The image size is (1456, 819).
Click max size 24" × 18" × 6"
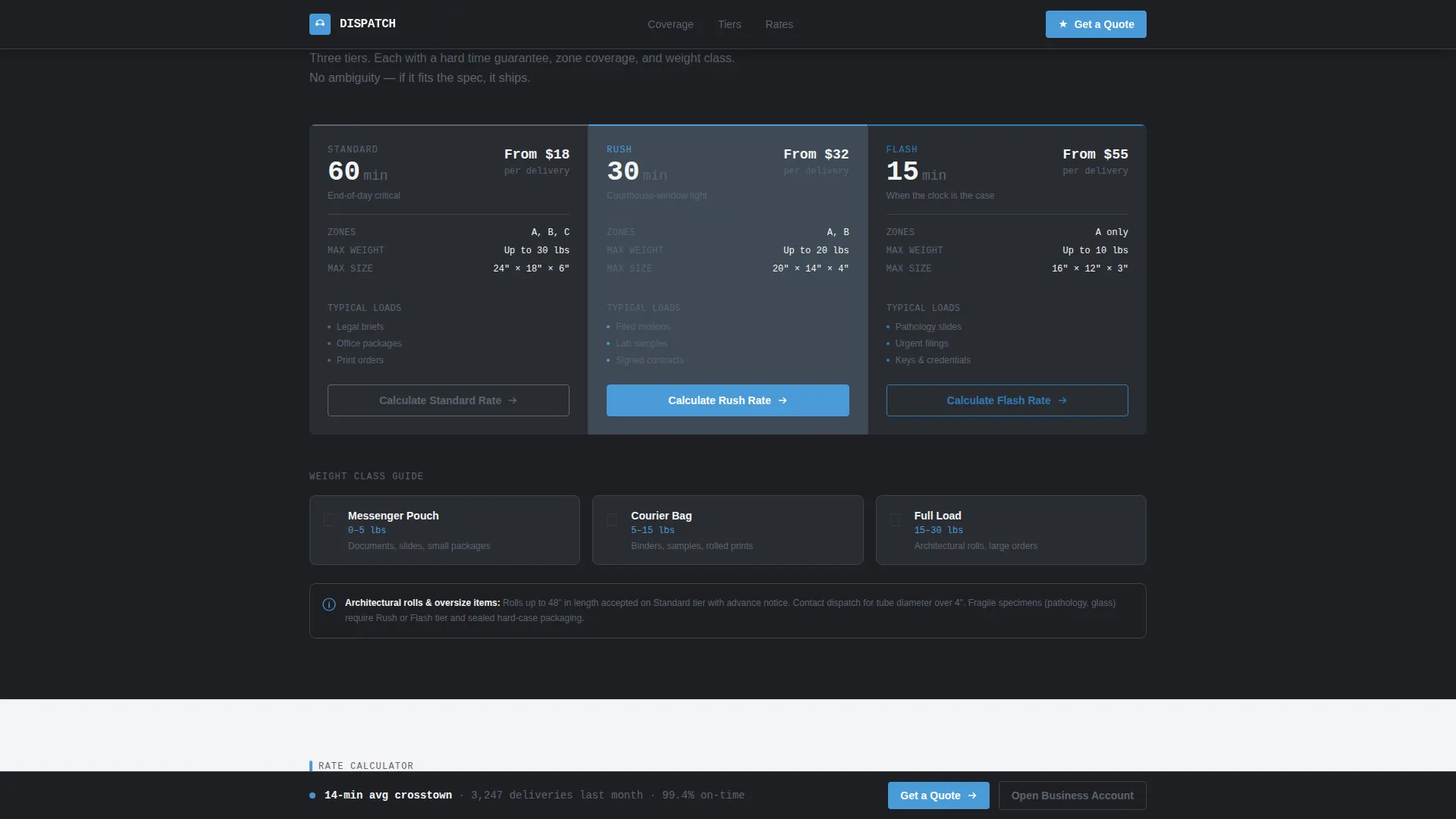click(x=531, y=268)
